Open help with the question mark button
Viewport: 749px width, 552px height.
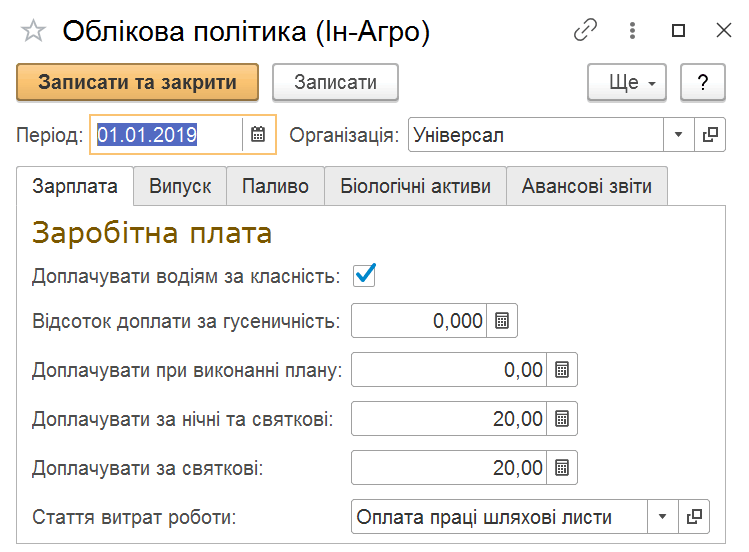703,82
